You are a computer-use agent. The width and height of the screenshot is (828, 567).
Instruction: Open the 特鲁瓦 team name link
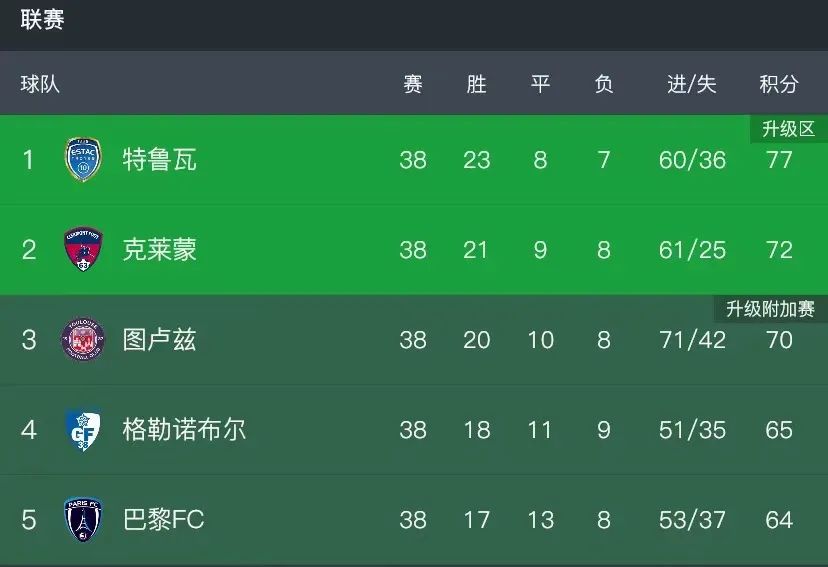tap(159, 160)
